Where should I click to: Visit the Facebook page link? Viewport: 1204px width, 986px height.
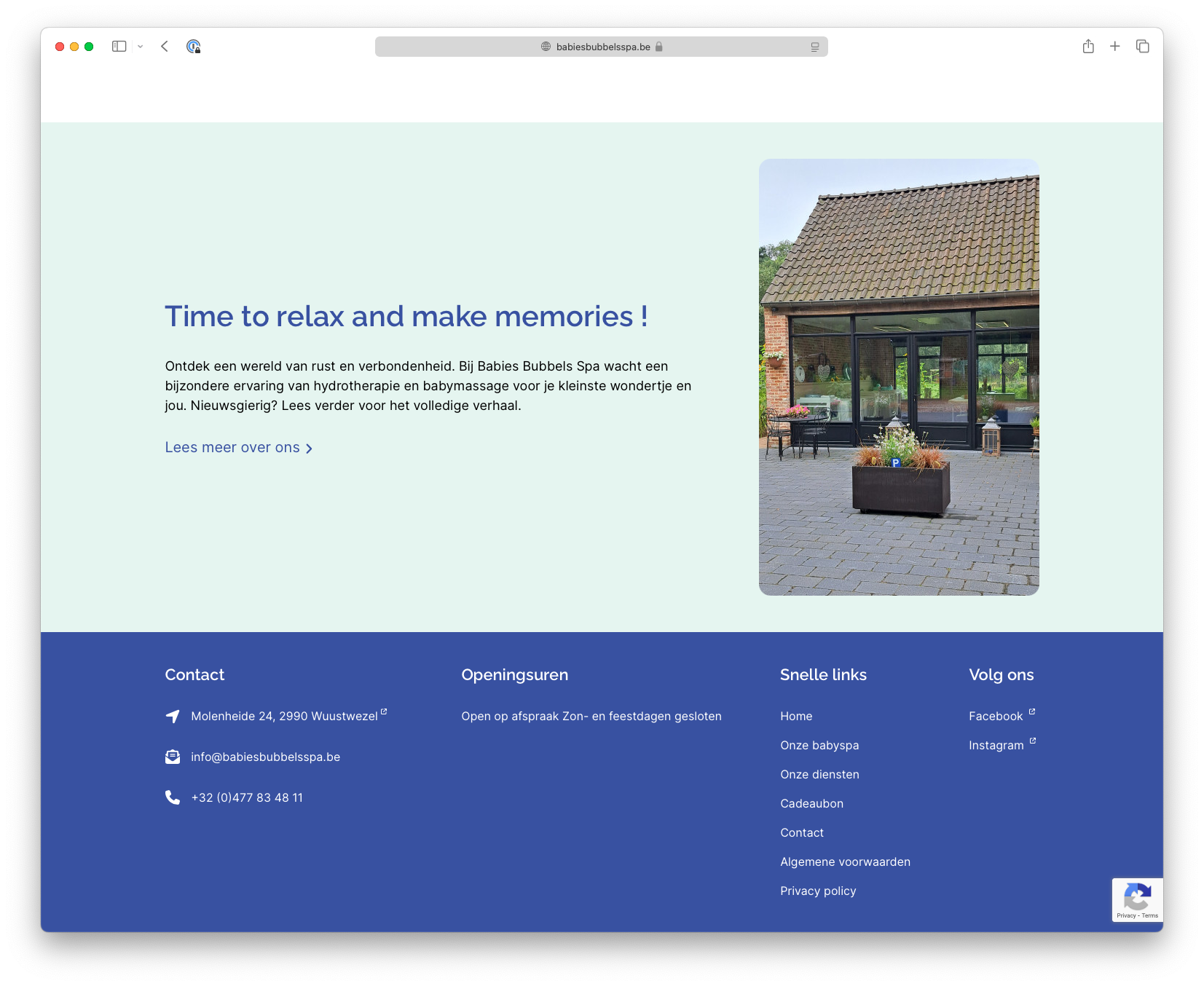(x=996, y=716)
